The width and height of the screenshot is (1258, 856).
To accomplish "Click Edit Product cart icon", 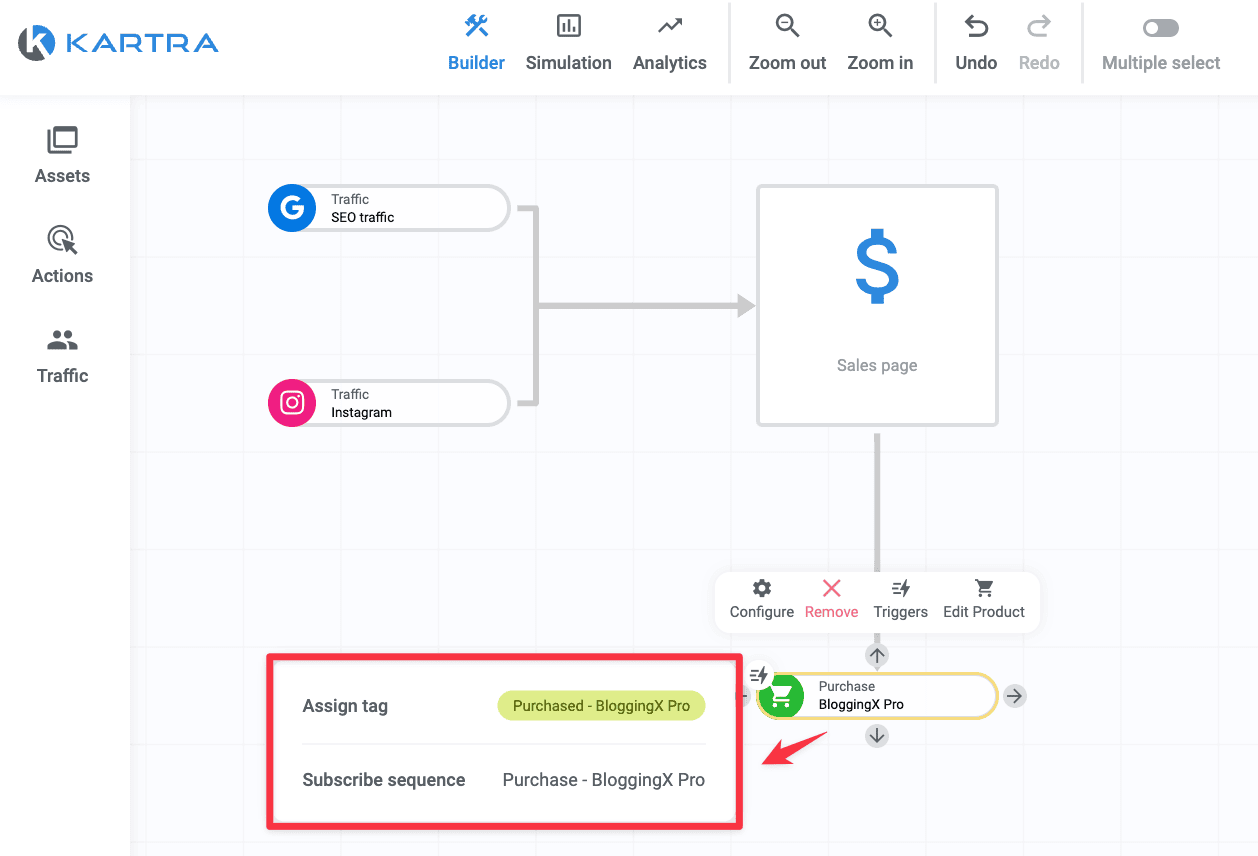I will click(984, 588).
